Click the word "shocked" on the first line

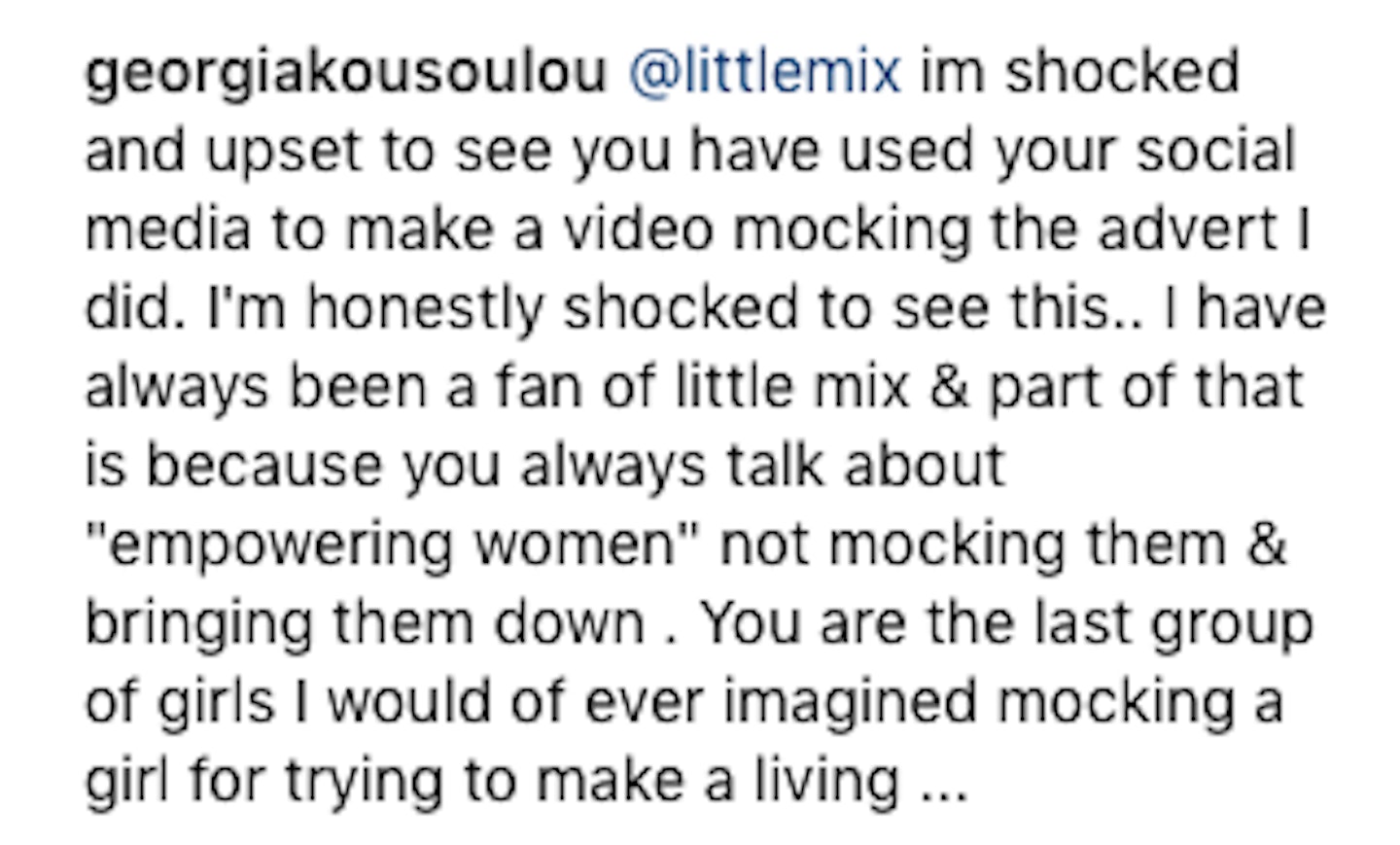[1122, 71]
